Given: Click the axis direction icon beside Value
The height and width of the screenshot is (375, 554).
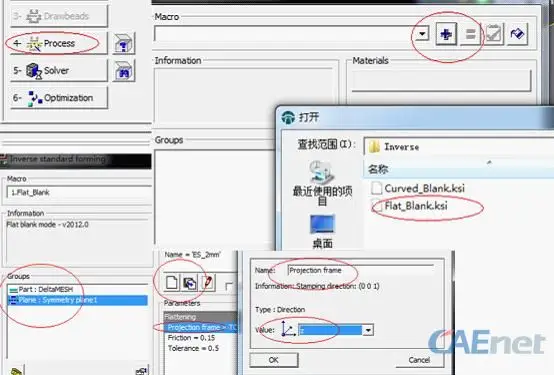Looking at the screenshot, I should (288, 329).
